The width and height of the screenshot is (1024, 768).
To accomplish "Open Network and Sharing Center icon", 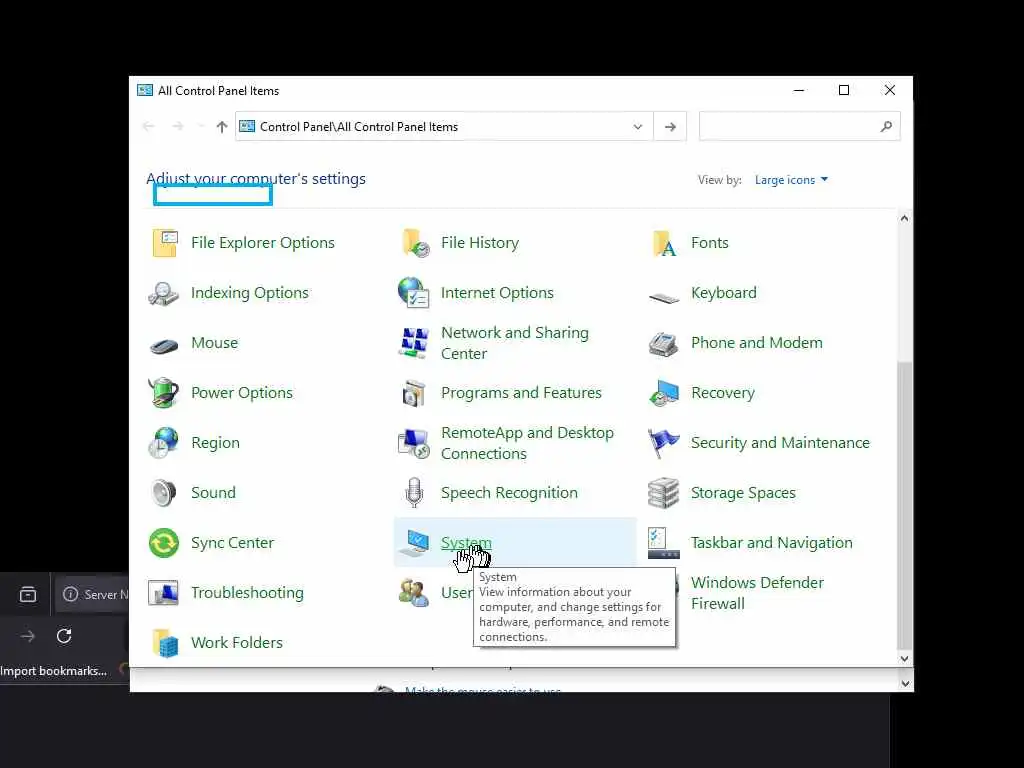I will [x=413, y=343].
